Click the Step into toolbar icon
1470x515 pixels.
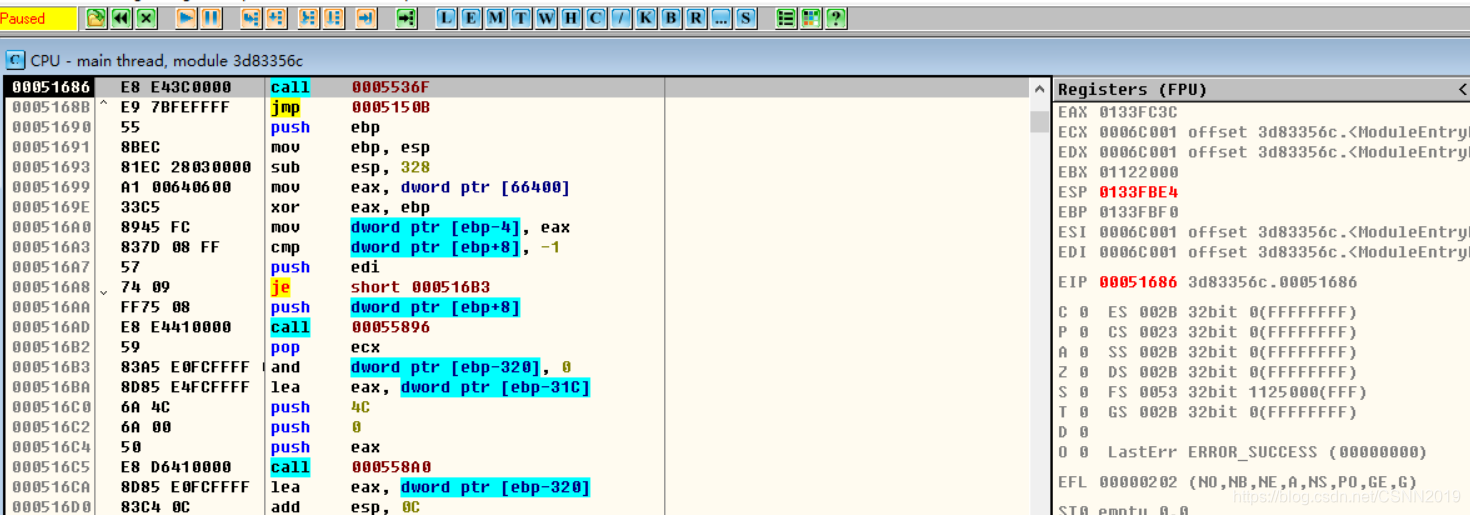(x=251, y=18)
